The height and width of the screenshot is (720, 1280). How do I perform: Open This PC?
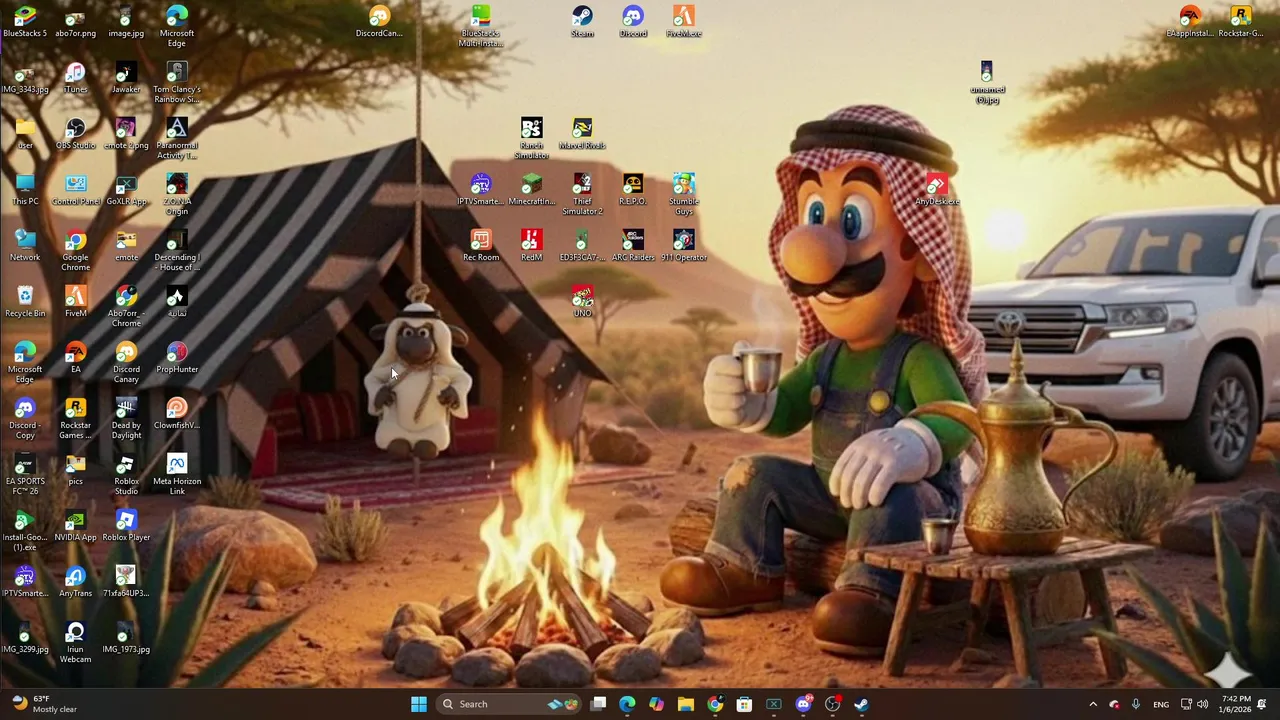25,190
